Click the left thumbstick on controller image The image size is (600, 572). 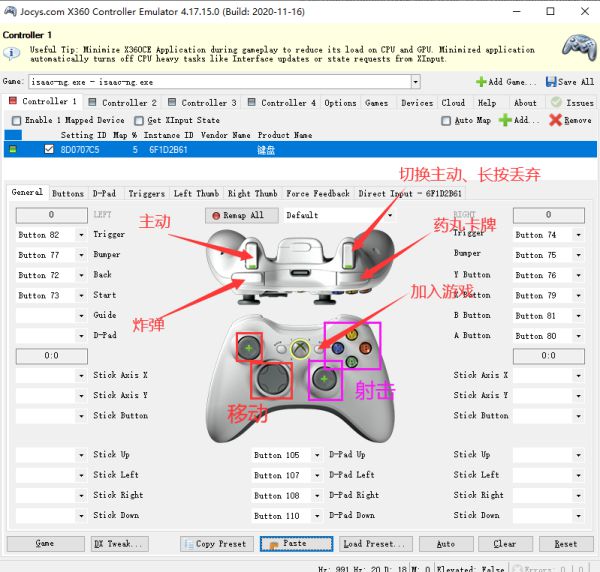247,348
